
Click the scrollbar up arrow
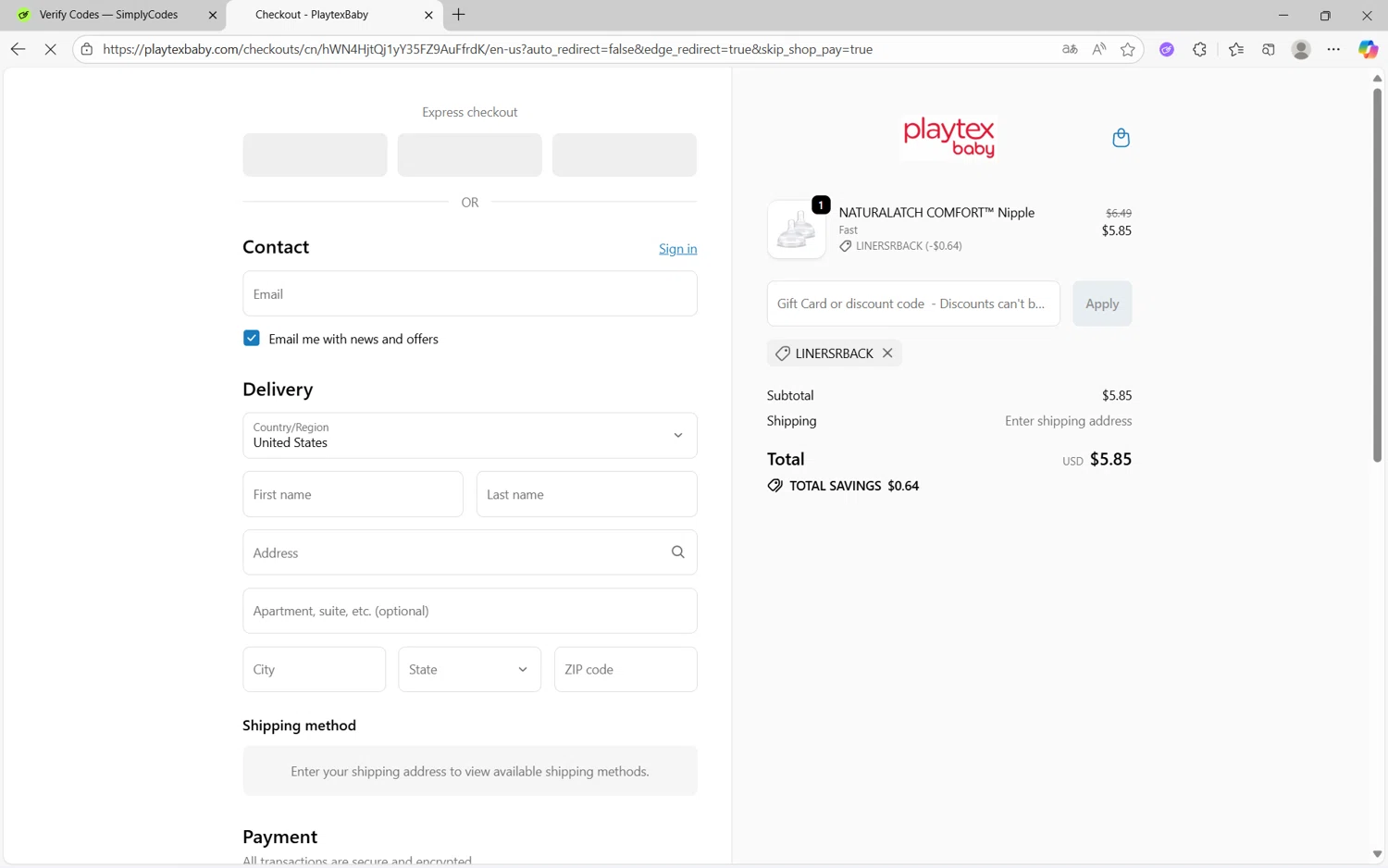pyautogui.click(x=1377, y=79)
